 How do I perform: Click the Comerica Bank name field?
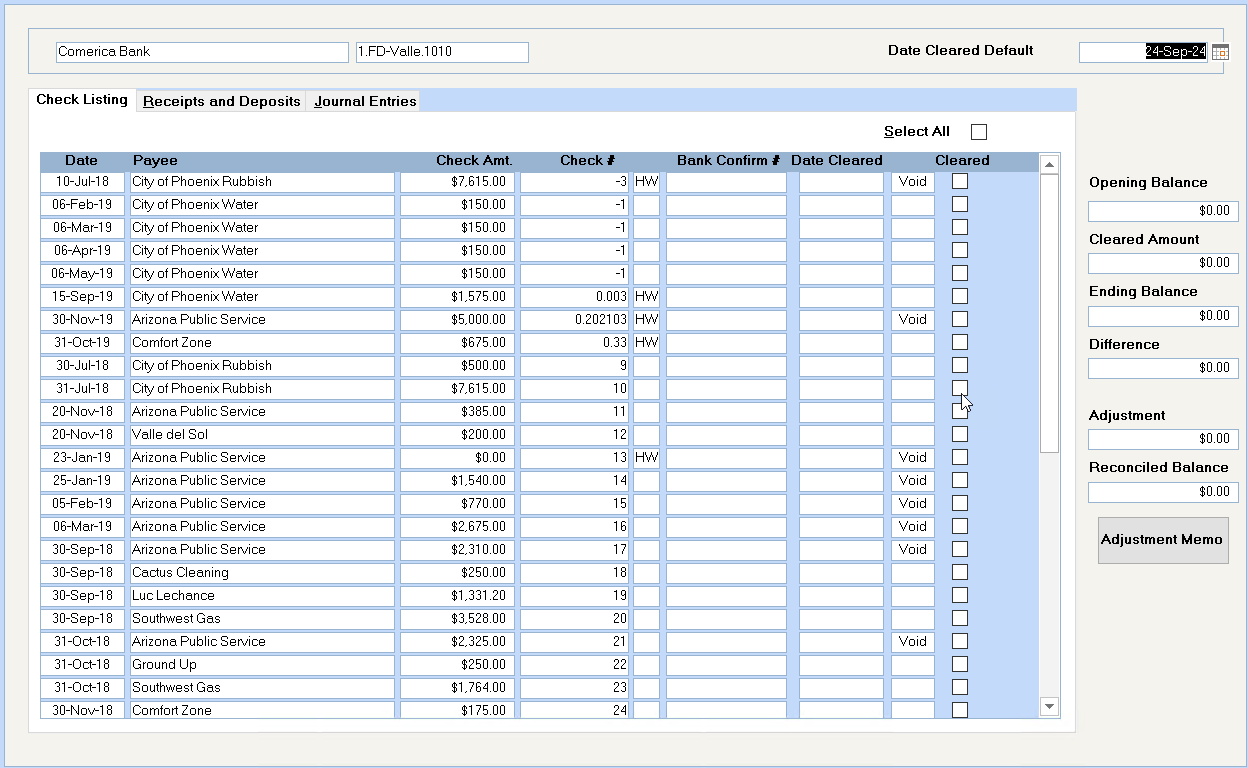pos(202,52)
